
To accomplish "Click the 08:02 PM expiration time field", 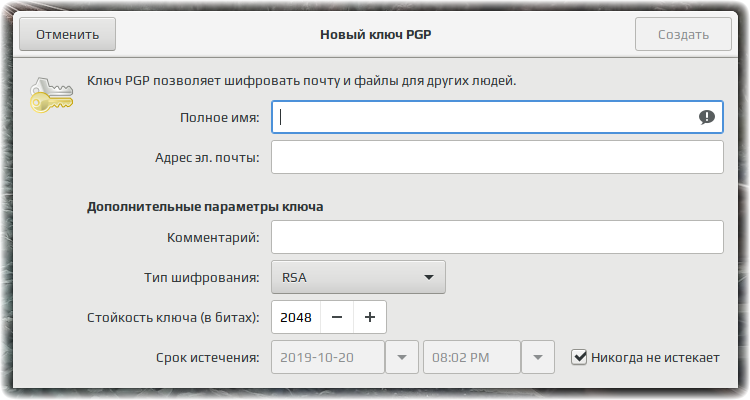I will point(472,357).
